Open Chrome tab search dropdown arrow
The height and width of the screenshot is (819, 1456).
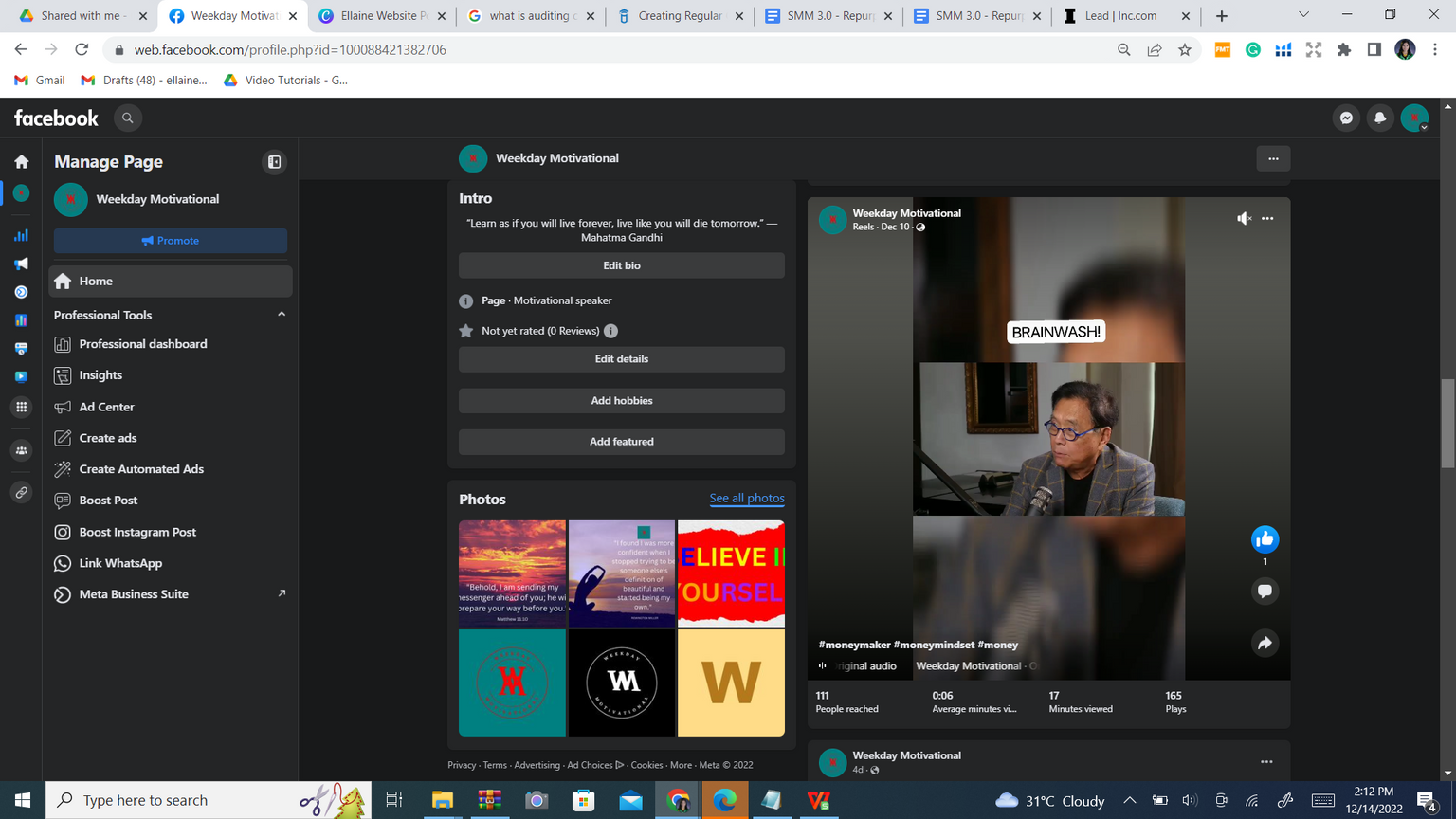pos(1303,15)
